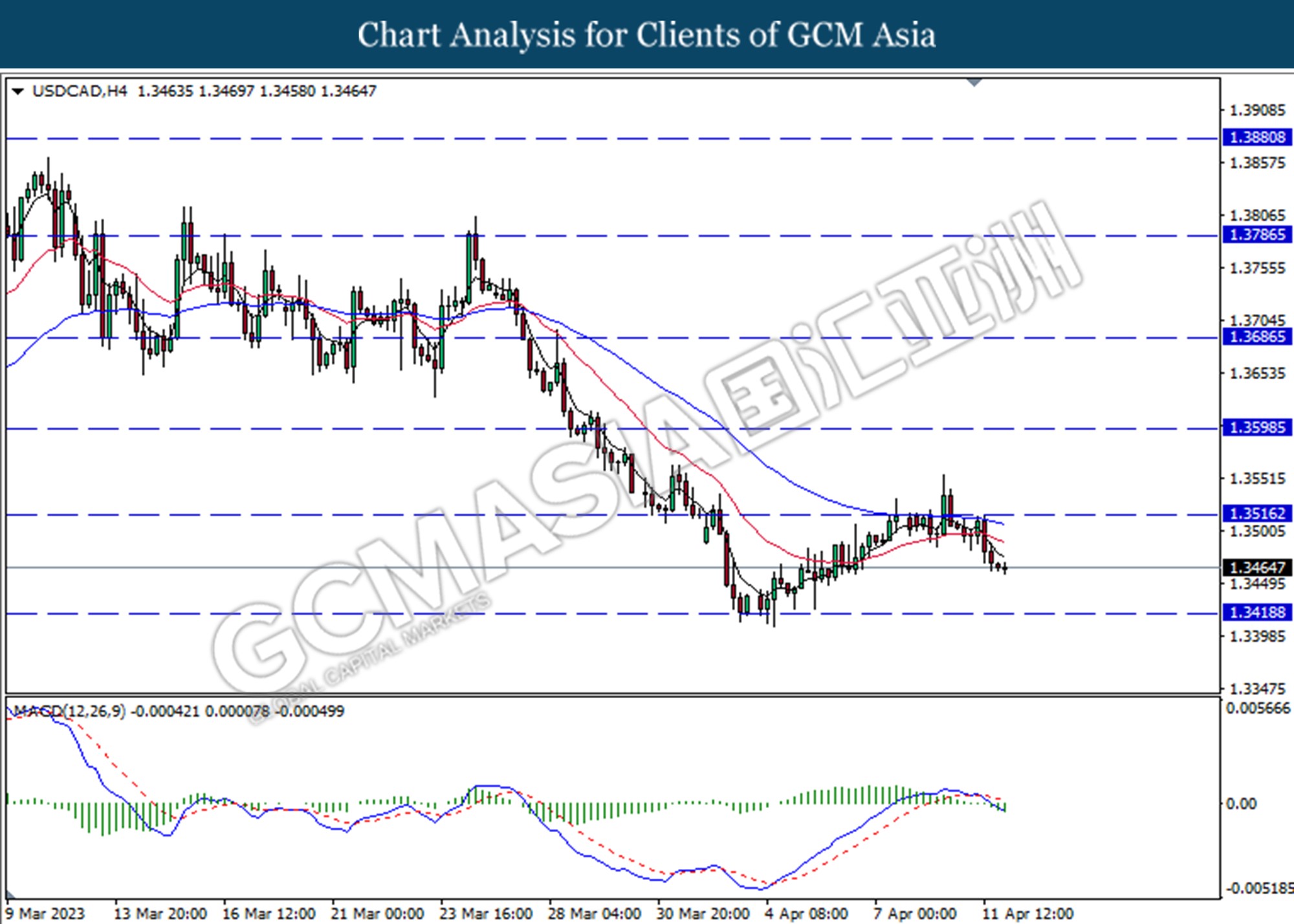Click the 13 Mar 20:00 time label
Image resolution: width=1294 pixels, height=924 pixels.
pos(160,914)
